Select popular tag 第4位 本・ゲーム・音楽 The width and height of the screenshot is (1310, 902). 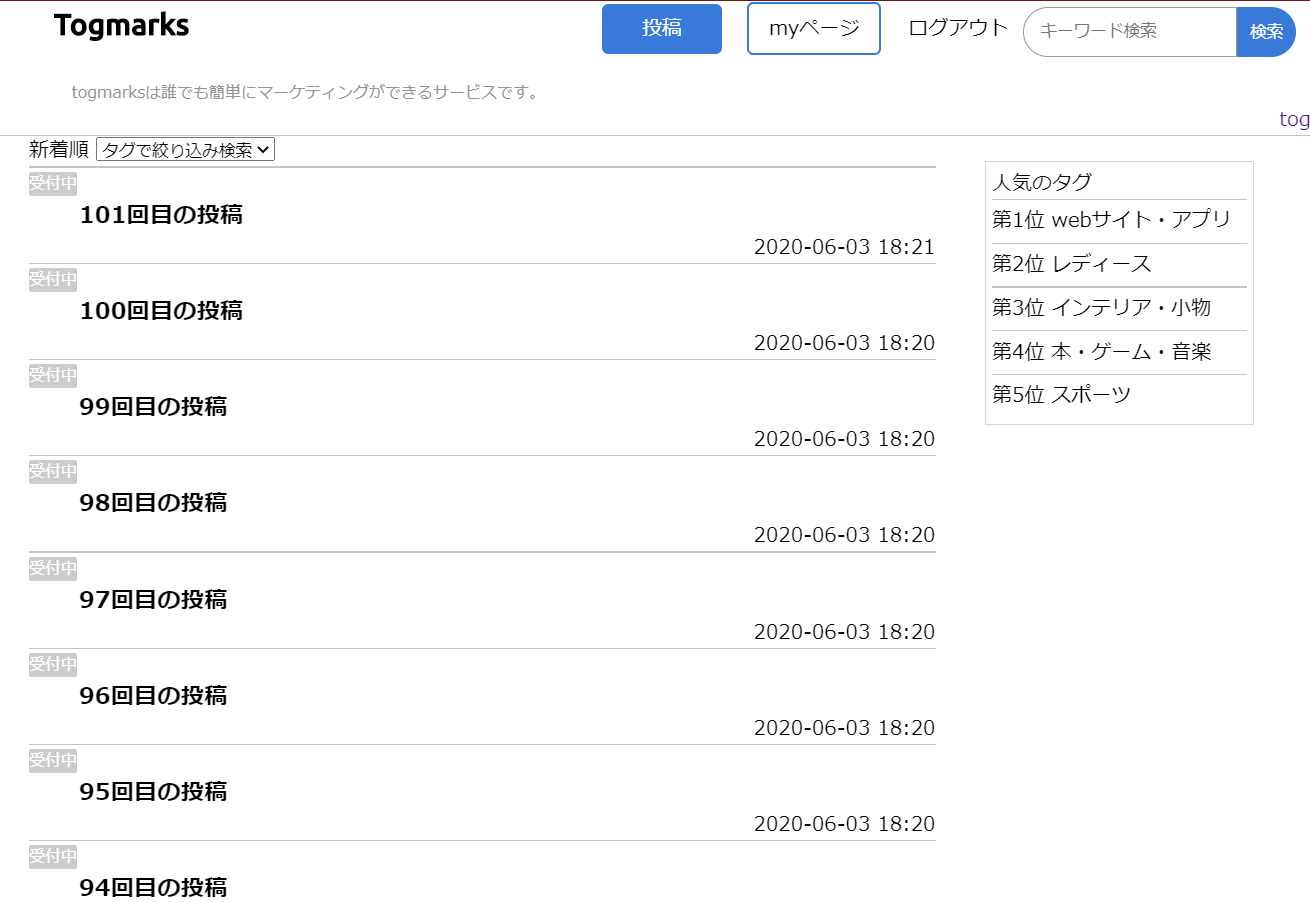click(x=1101, y=352)
